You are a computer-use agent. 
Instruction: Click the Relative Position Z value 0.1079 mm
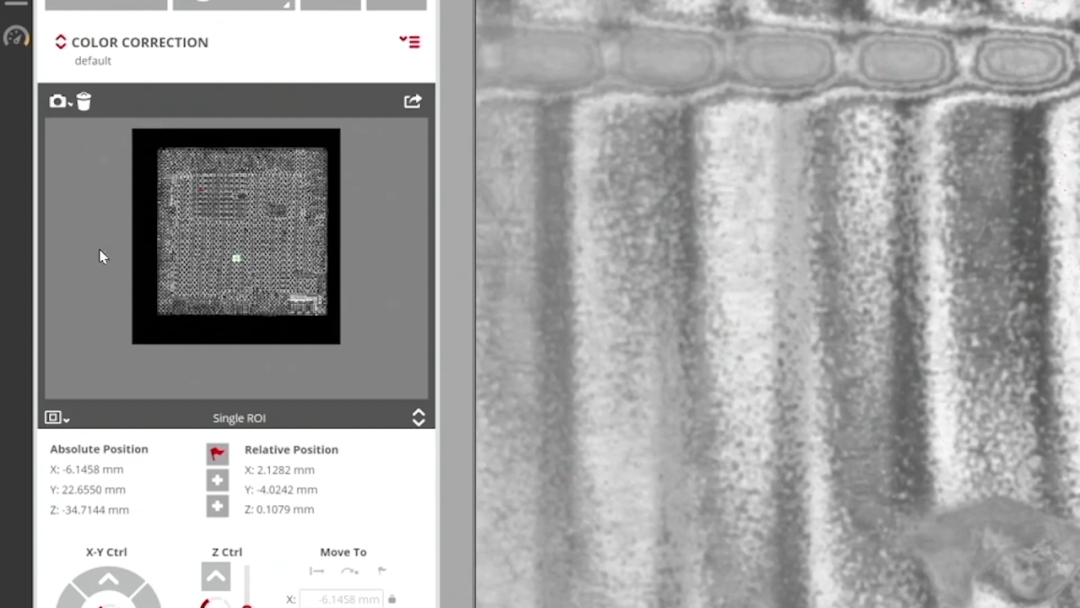279,510
